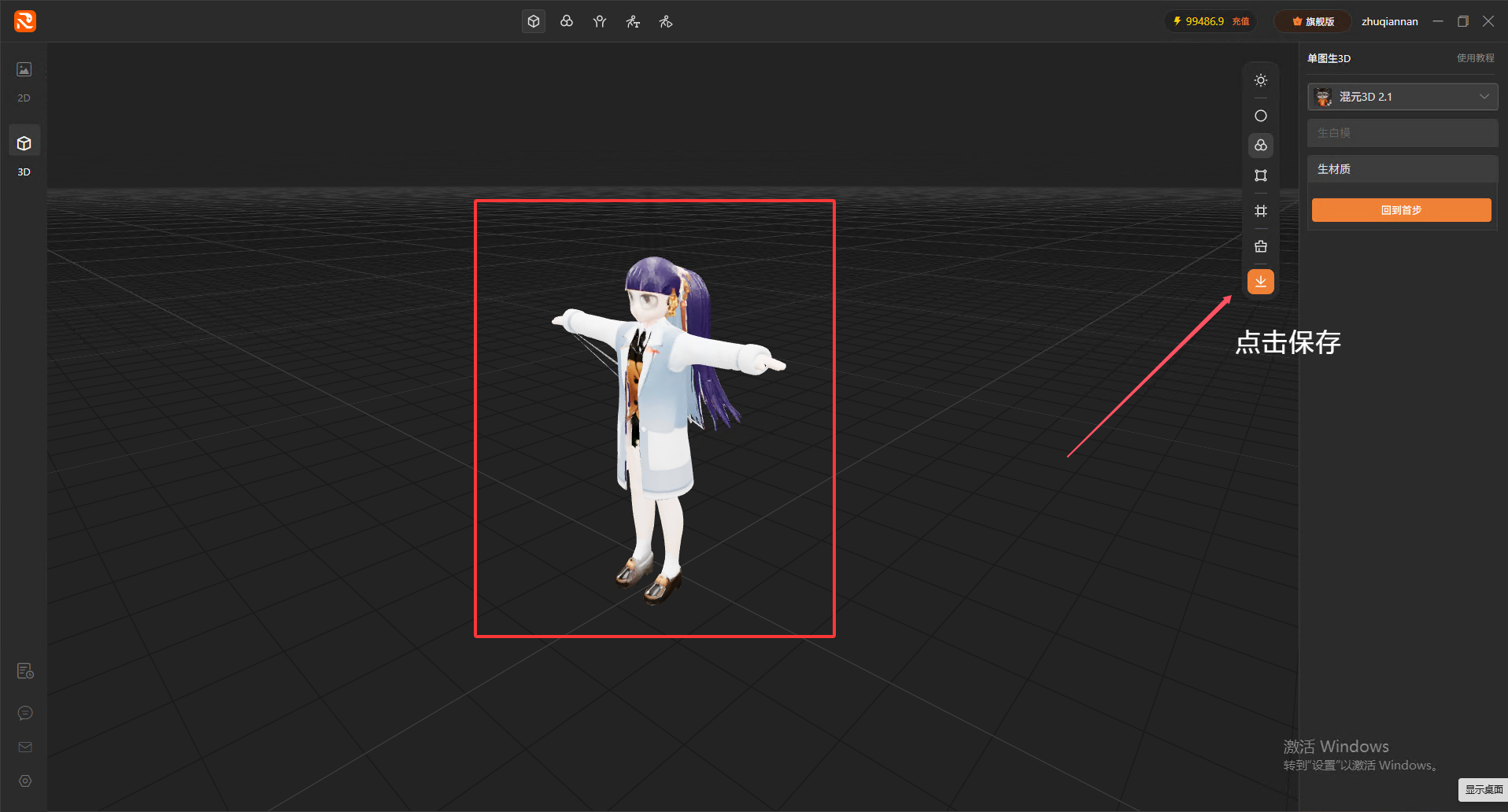Toggle the sun lighting icon
The image size is (1508, 812).
point(1261,80)
